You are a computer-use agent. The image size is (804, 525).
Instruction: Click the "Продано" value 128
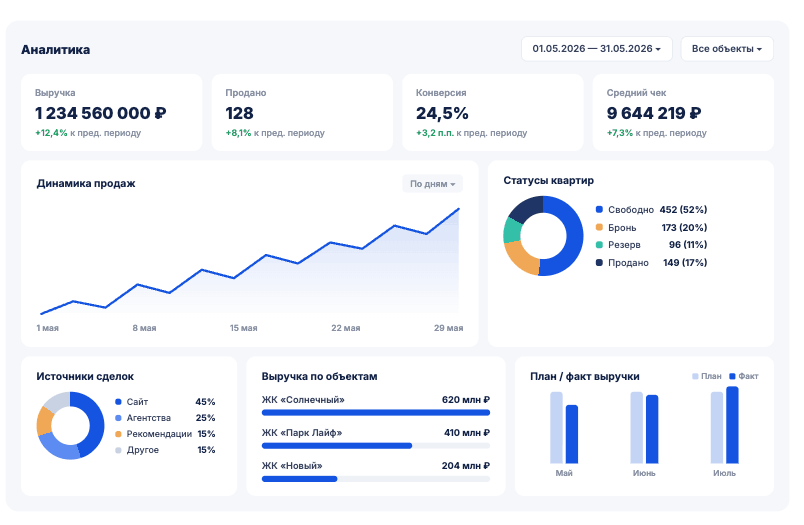point(239,113)
